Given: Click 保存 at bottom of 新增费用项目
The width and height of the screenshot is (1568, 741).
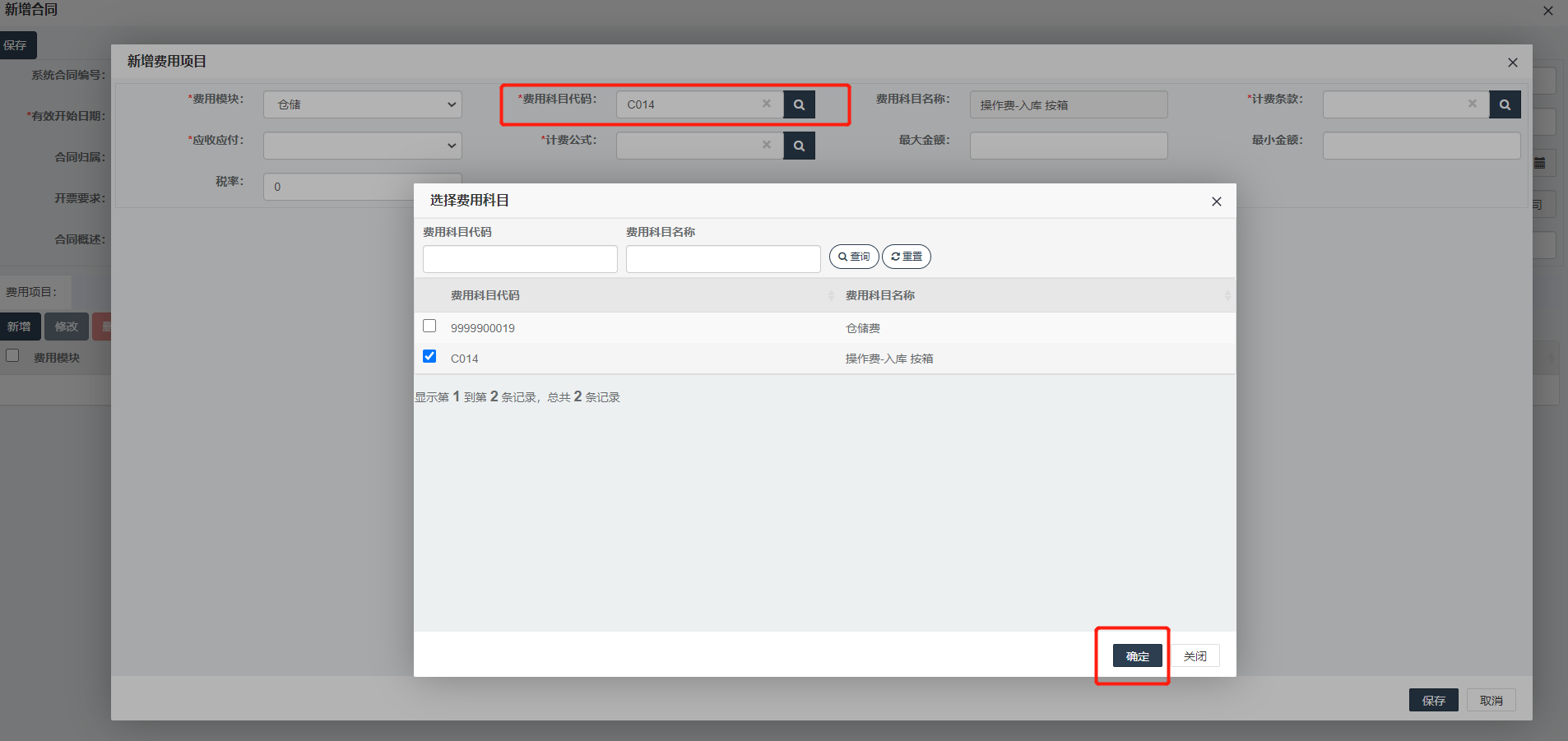Looking at the screenshot, I should click(x=1434, y=700).
